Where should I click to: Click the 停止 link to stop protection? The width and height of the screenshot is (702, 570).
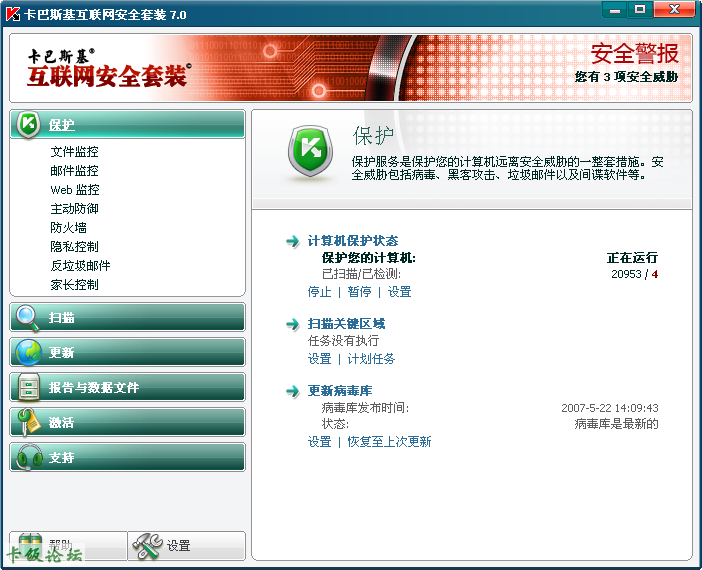[319, 292]
